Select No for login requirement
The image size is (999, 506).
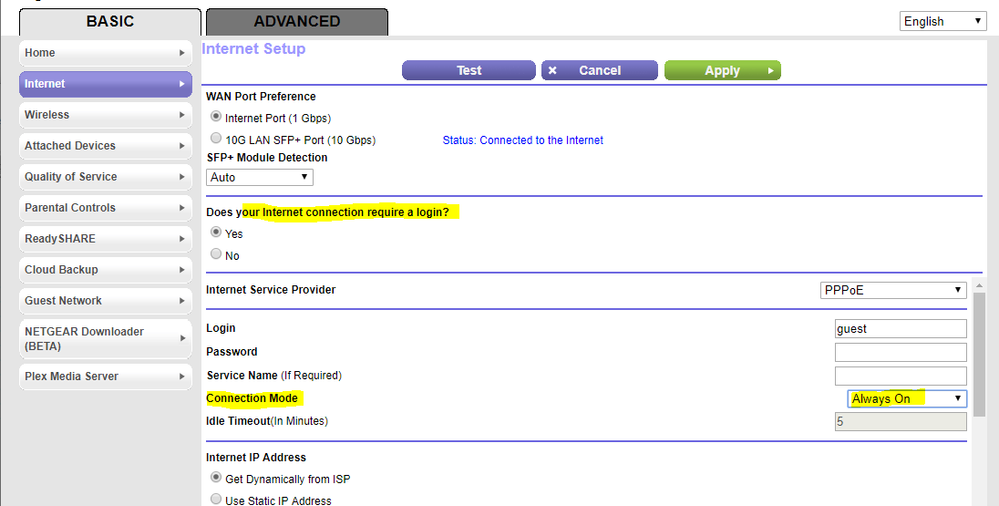point(216,255)
